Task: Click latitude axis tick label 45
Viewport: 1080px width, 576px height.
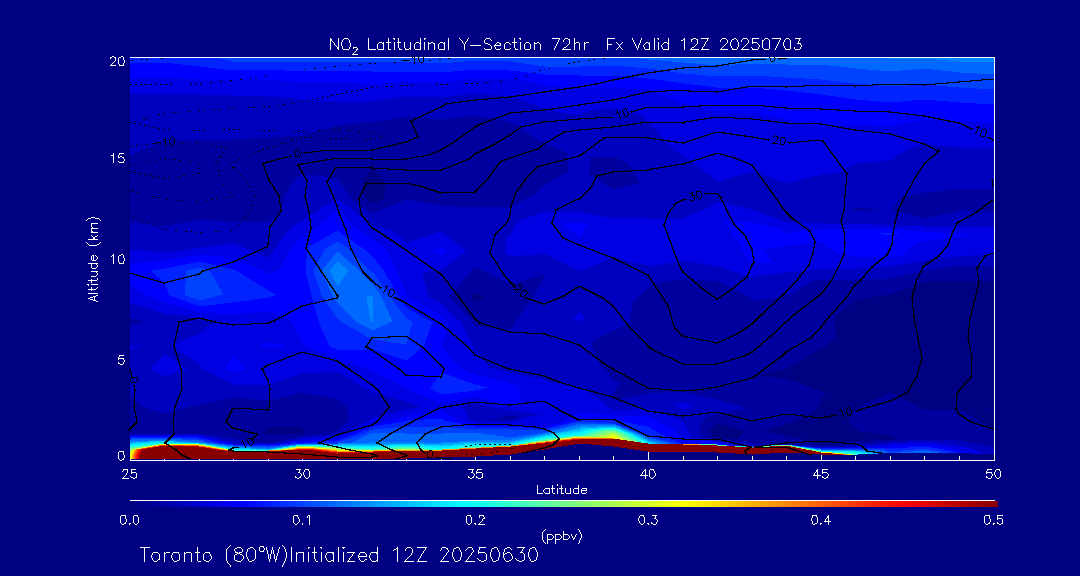Action: pyautogui.click(x=821, y=474)
